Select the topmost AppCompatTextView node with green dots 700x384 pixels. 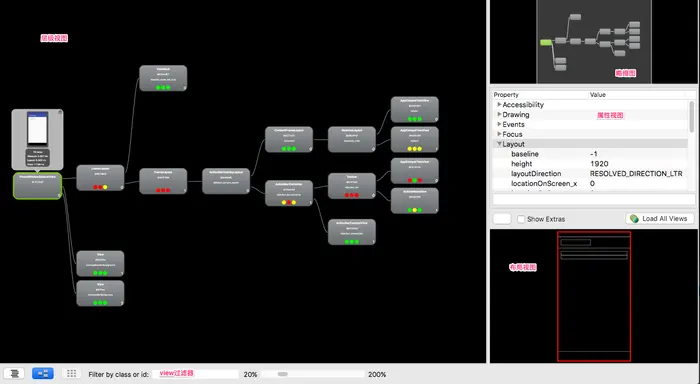coord(415,109)
